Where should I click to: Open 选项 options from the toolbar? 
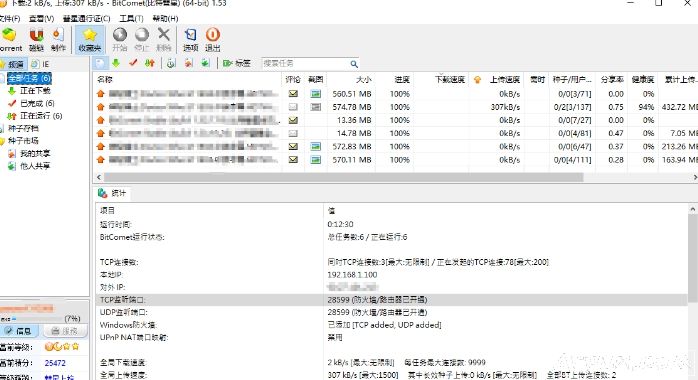pyautogui.click(x=191, y=40)
